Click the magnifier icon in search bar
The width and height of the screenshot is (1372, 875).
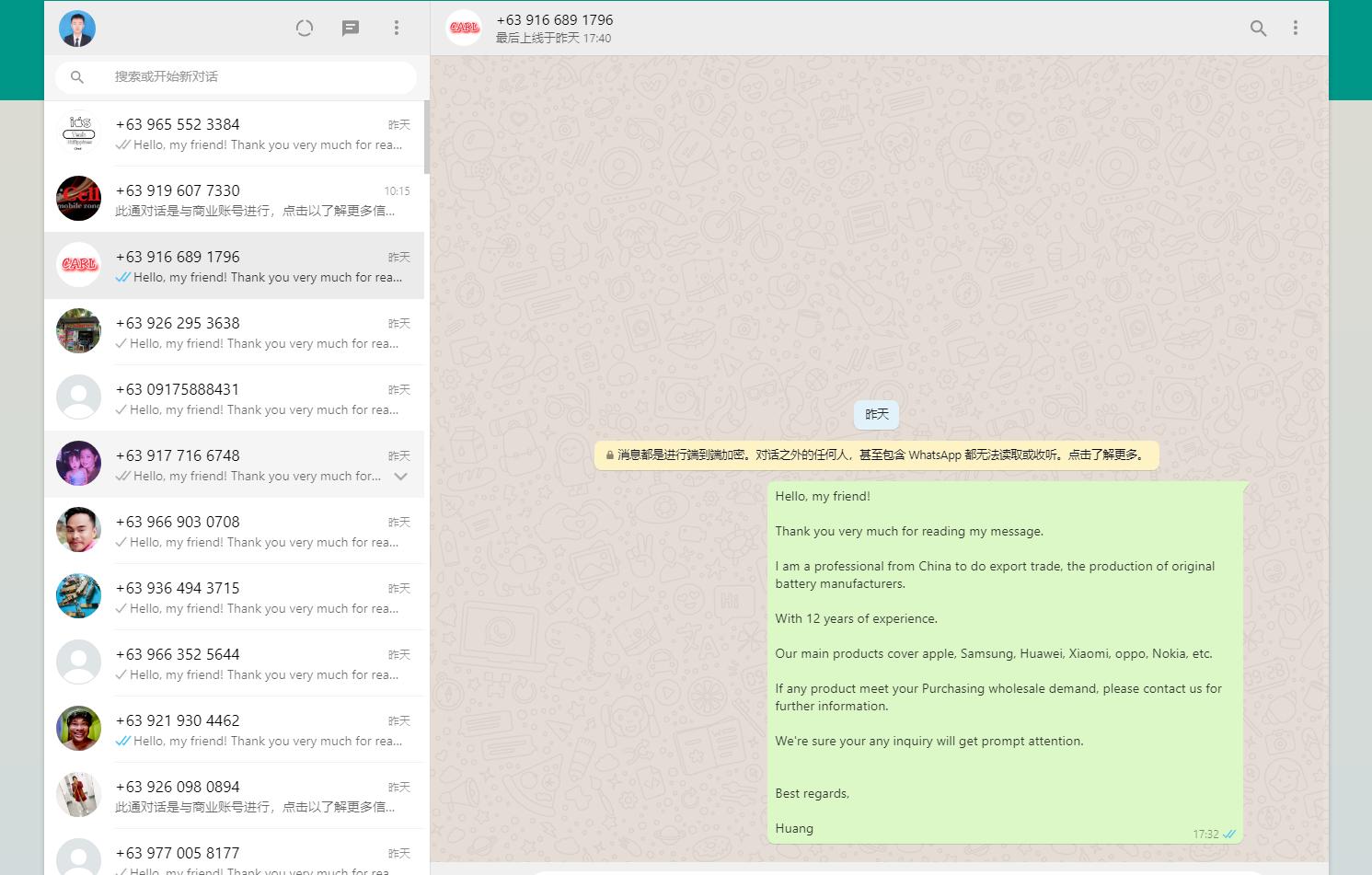point(77,77)
